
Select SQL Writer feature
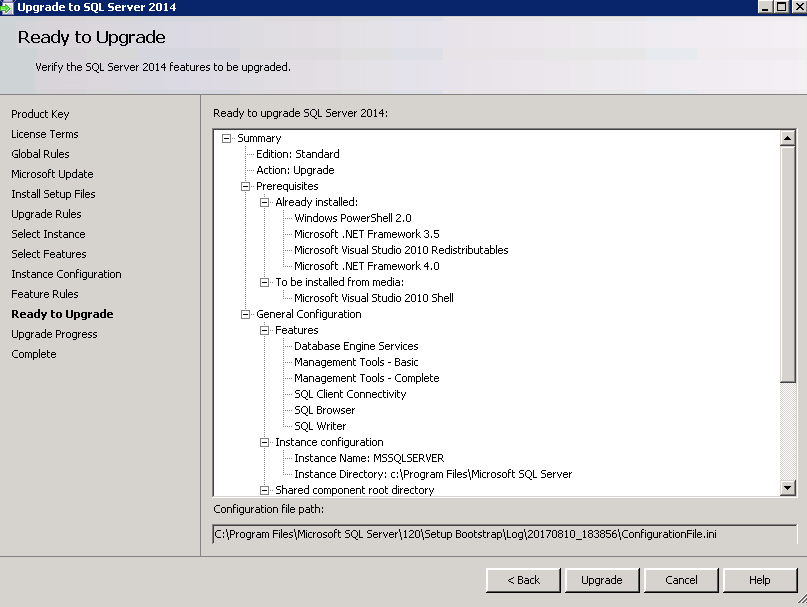320,426
